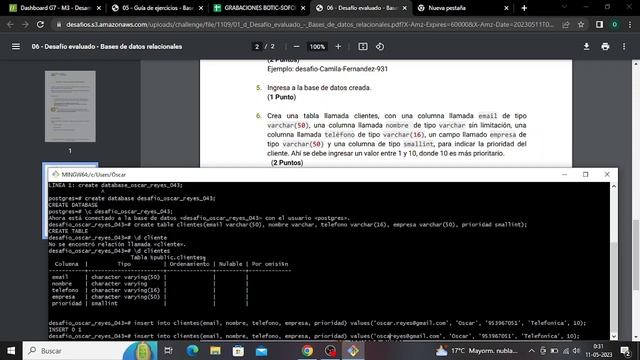Click the MINGW64 terminal title bar icon
Screen dimensions: 640x360
tap(56, 174)
